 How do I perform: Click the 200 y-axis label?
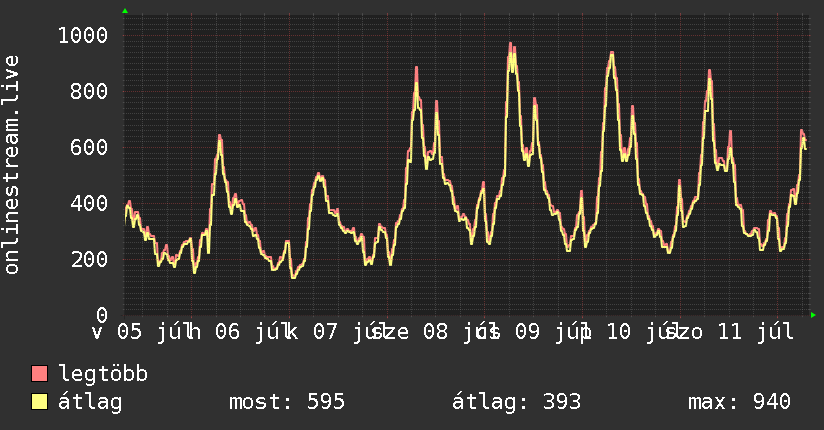[89, 259]
